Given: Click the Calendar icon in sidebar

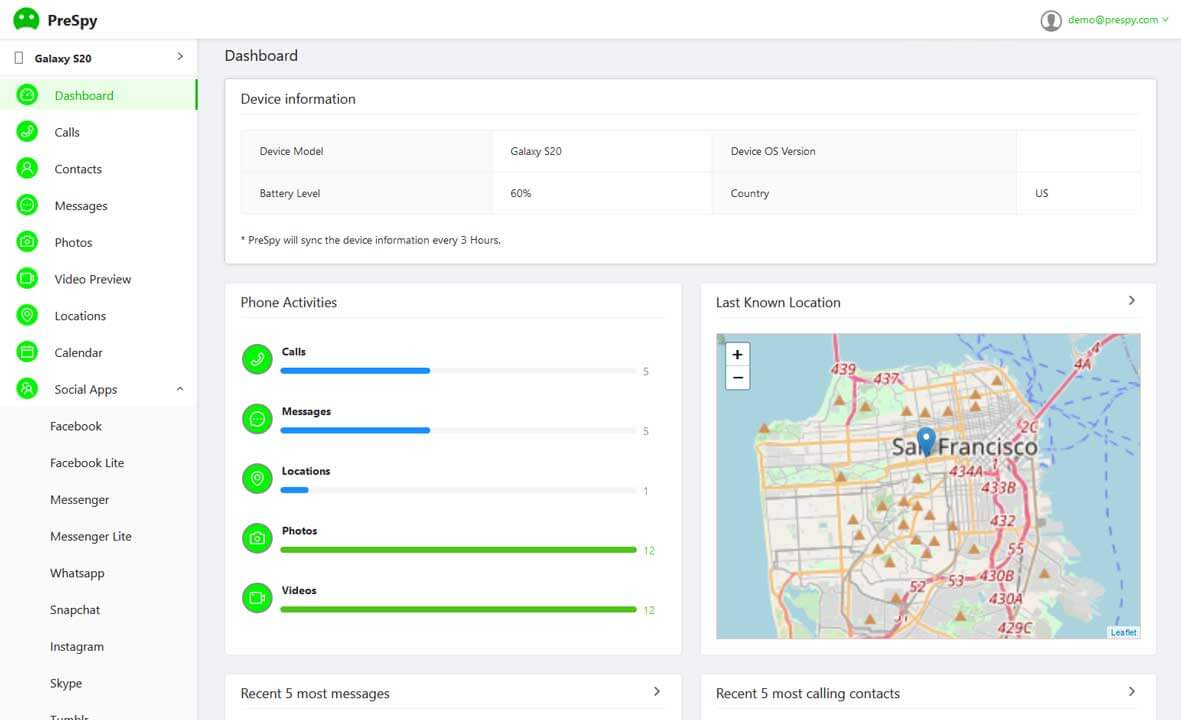Looking at the screenshot, I should coord(27,352).
